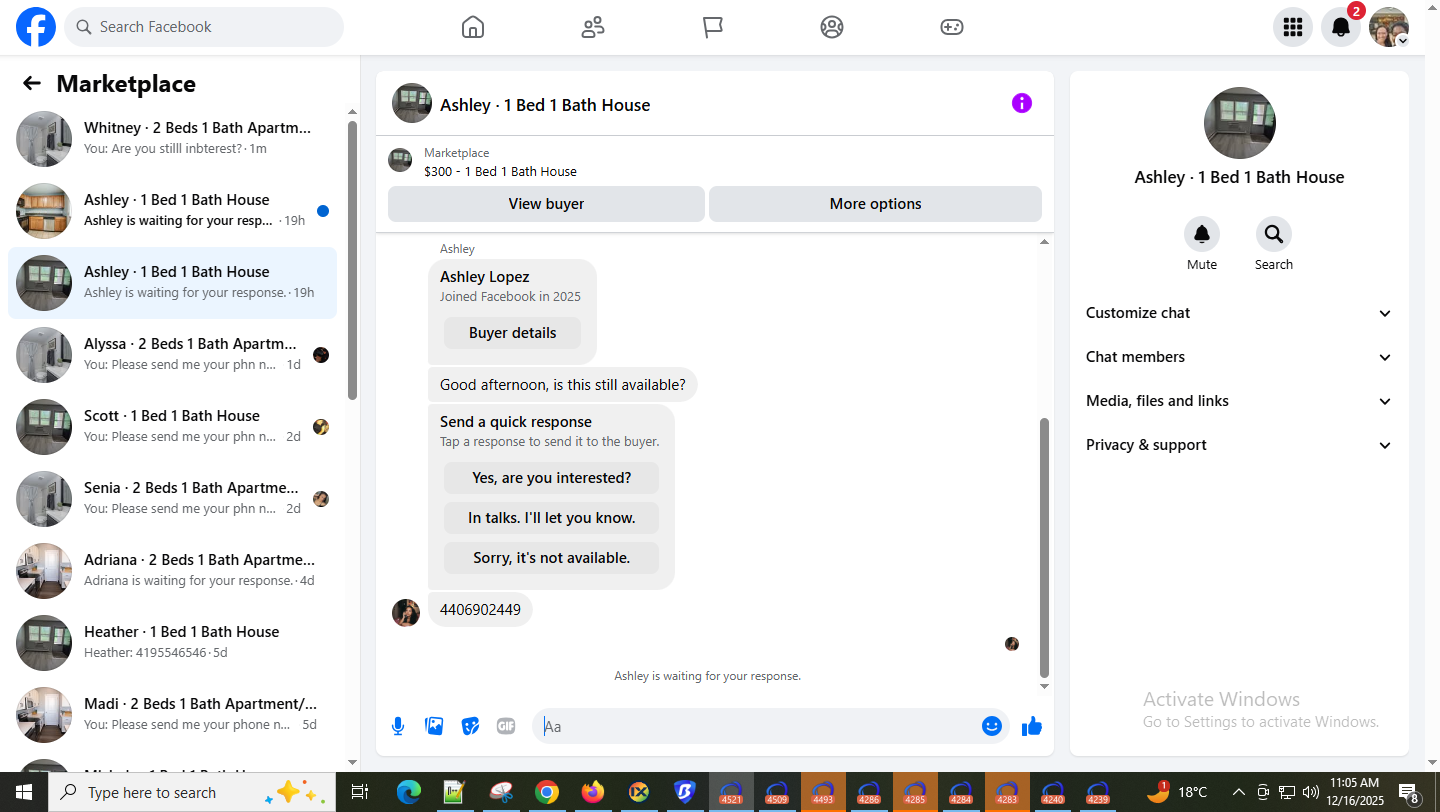Expand Media, files and links section
The height and width of the screenshot is (812, 1440).
(1239, 401)
